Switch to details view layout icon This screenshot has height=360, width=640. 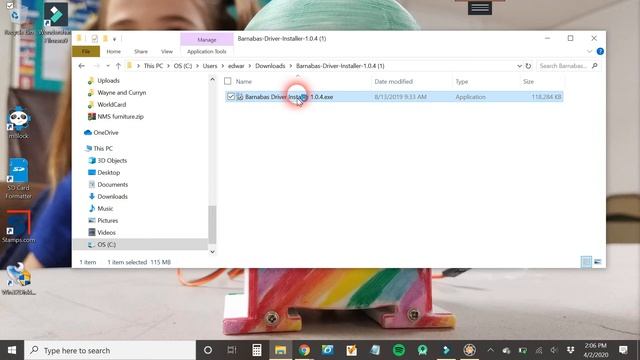[586, 262]
